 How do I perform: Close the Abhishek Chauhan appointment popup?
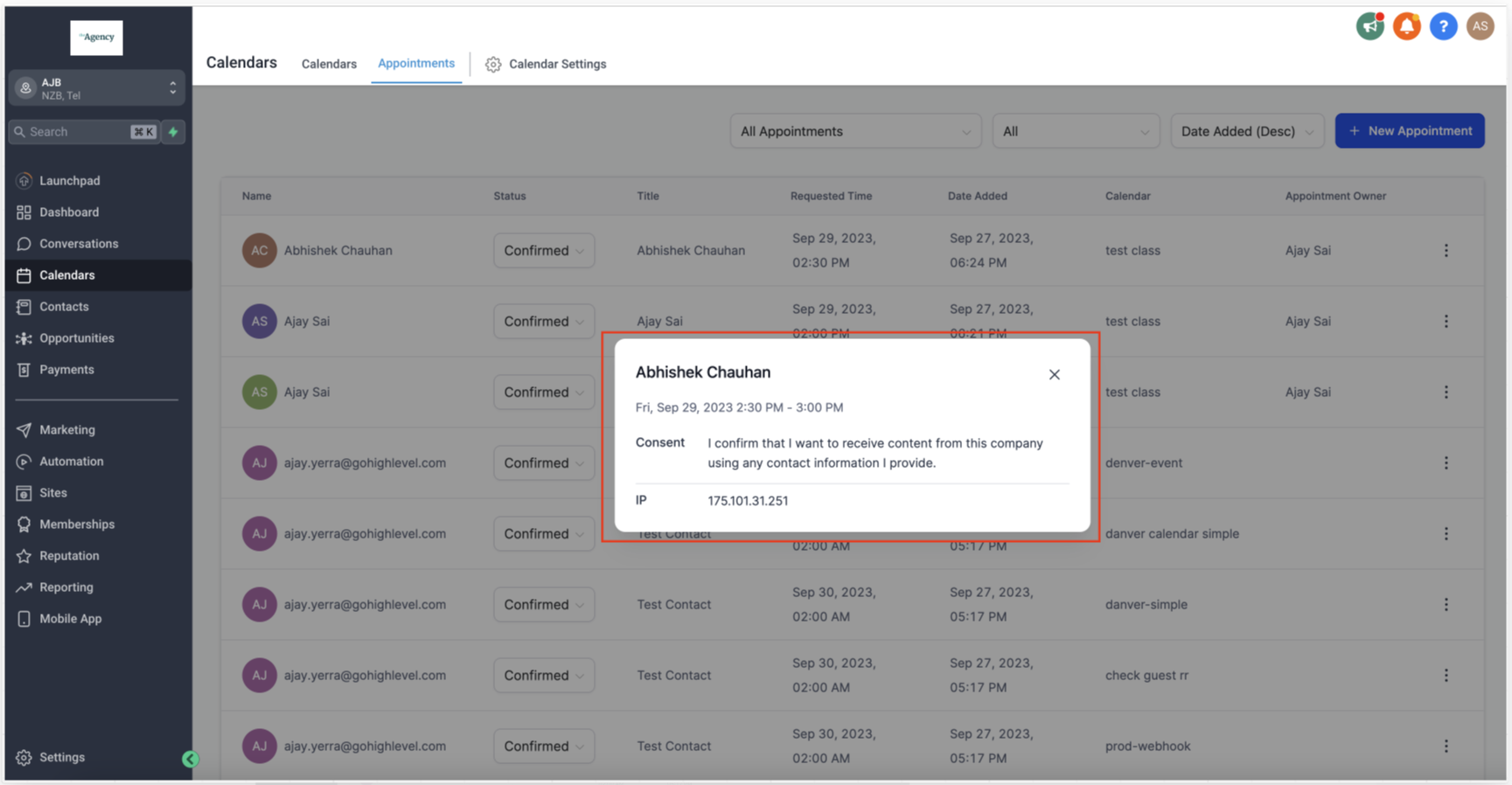click(x=1054, y=374)
